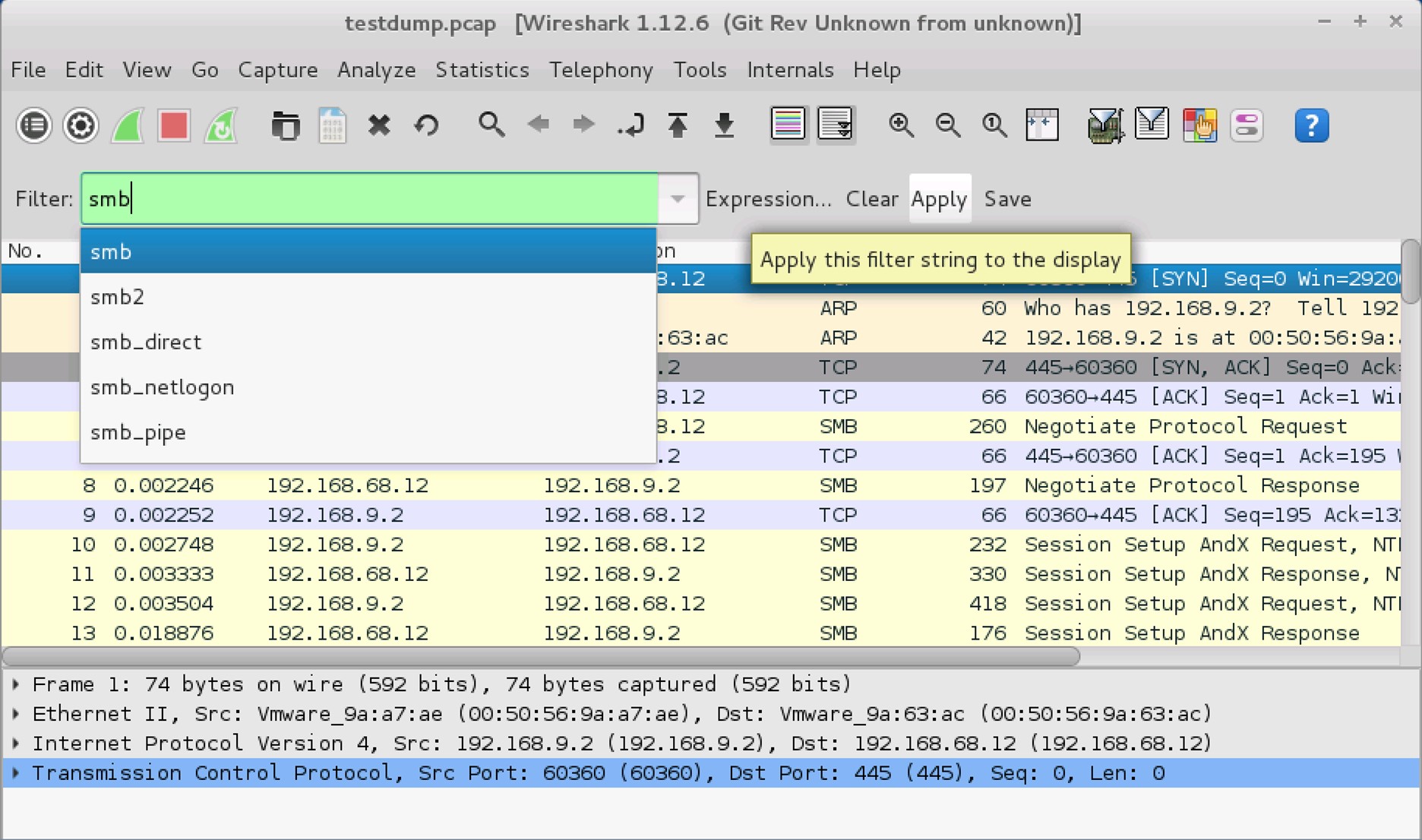This screenshot has height=840, width=1422.
Task: Stop the running capture with red square
Action: pyautogui.click(x=174, y=125)
